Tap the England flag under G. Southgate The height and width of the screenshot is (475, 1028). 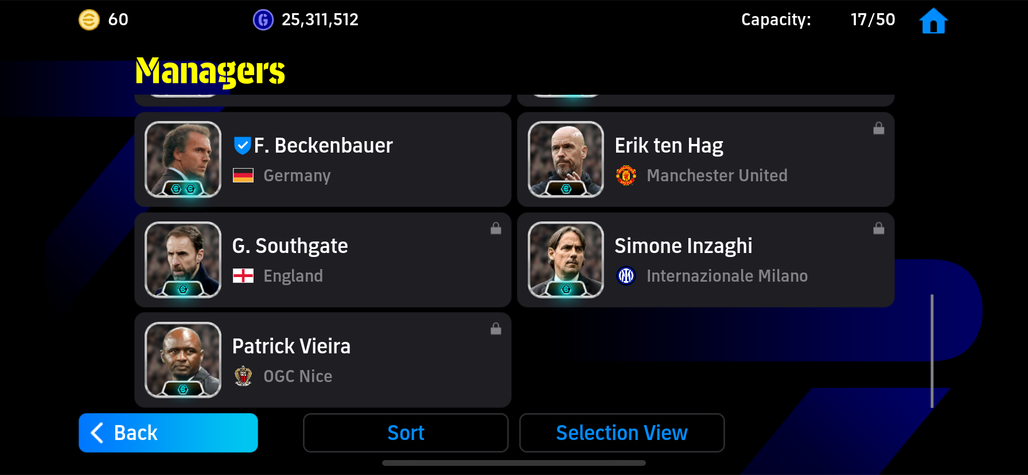click(x=243, y=276)
